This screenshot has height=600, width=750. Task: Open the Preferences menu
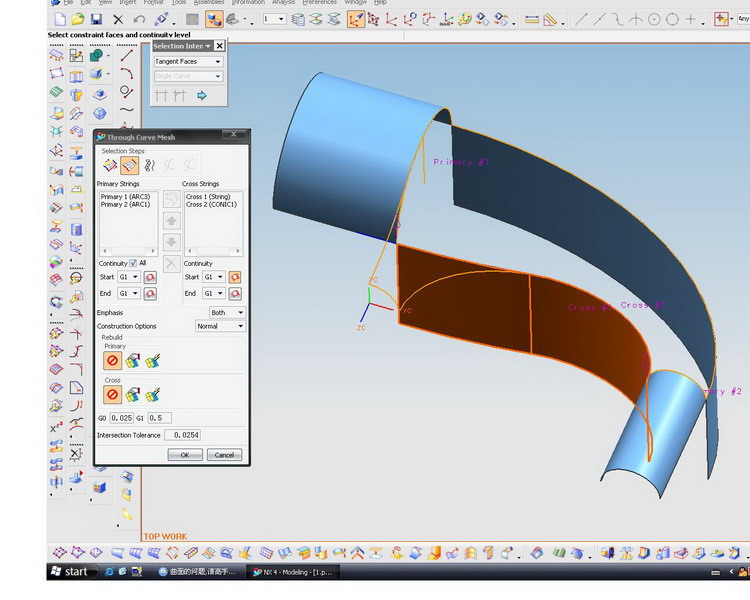320,3
